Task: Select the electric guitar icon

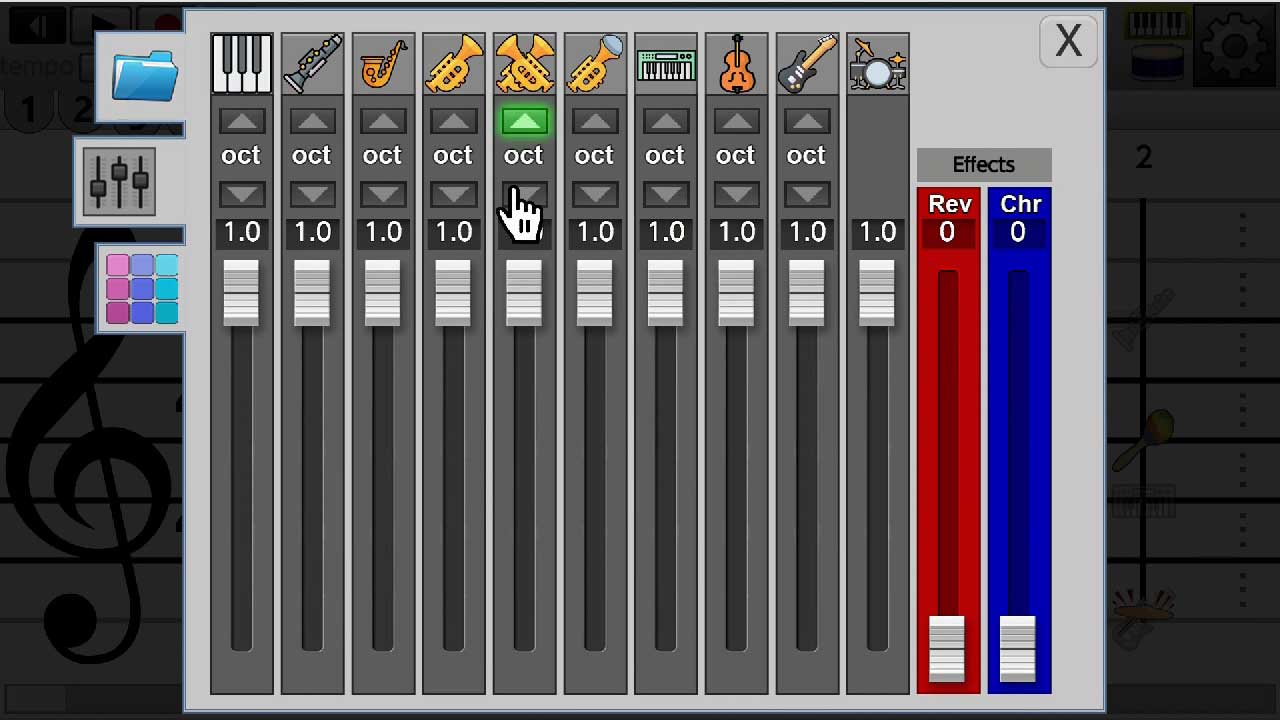Action: [807, 64]
